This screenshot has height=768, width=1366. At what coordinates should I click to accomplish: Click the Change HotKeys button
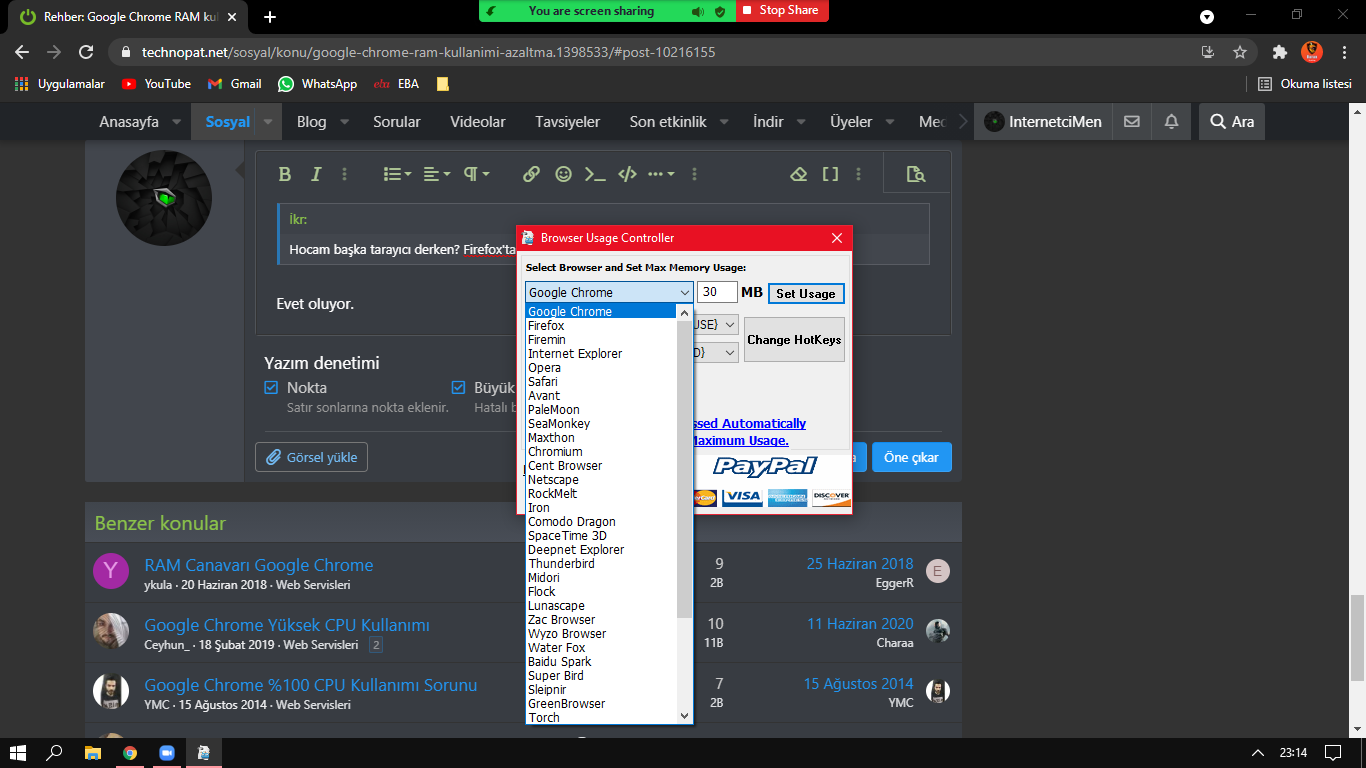[x=795, y=340]
